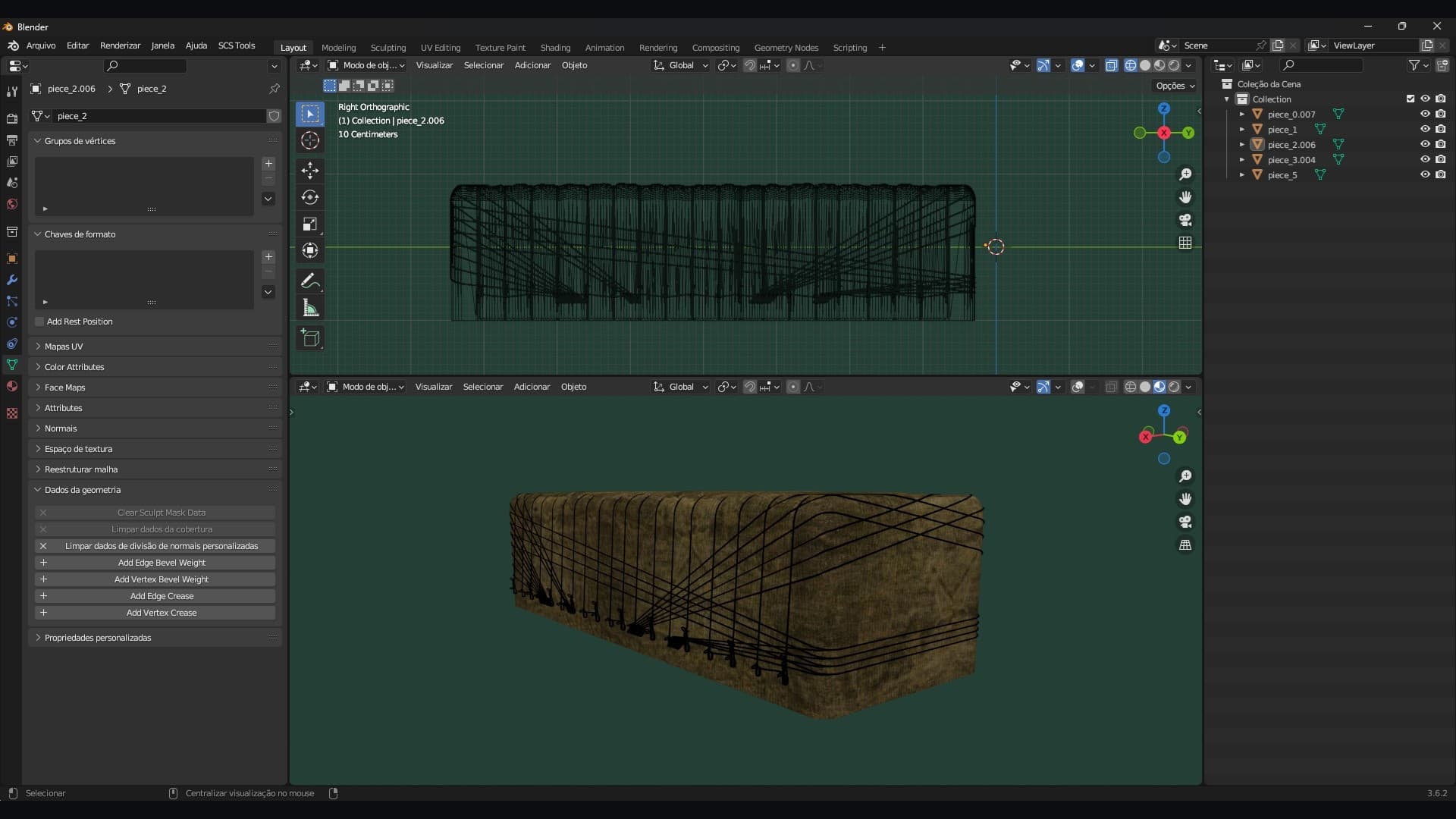Image resolution: width=1456 pixels, height=819 pixels.
Task: Hide piece_0.007 in the viewport
Action: click(x=1425, y=114)
